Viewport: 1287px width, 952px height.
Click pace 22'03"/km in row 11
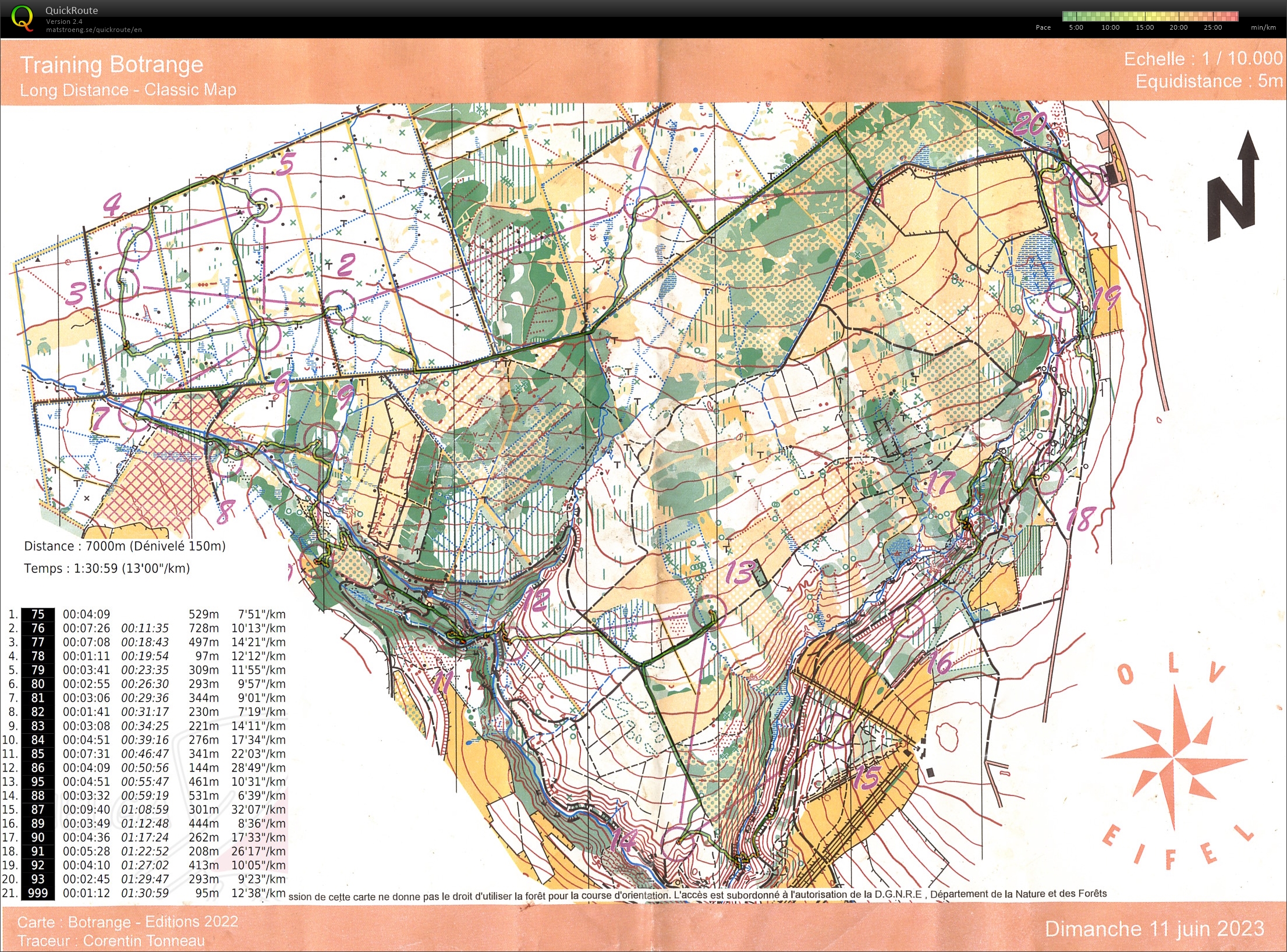click(x=258, y=754)
